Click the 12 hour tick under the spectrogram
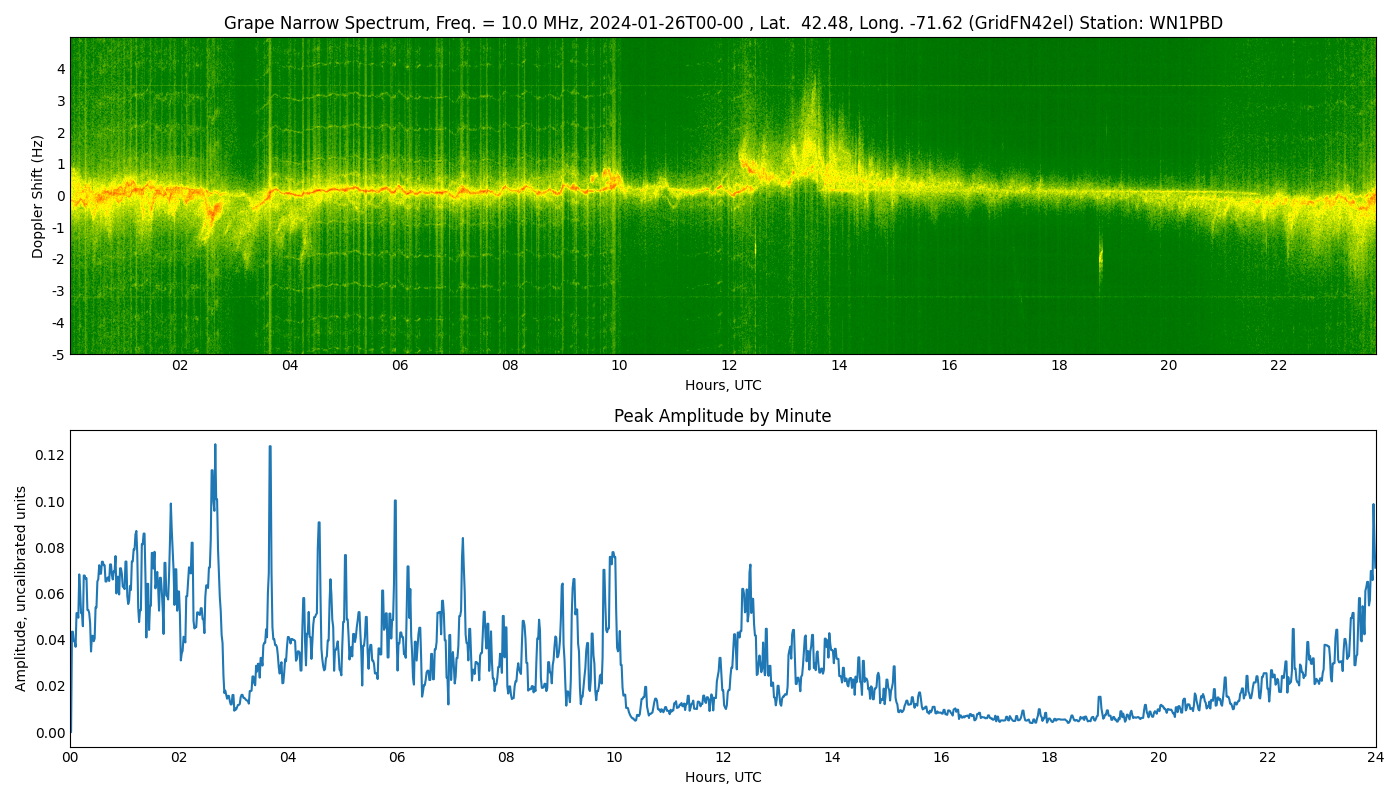This screenshot has height=800, width=1400. pos(729,366)
